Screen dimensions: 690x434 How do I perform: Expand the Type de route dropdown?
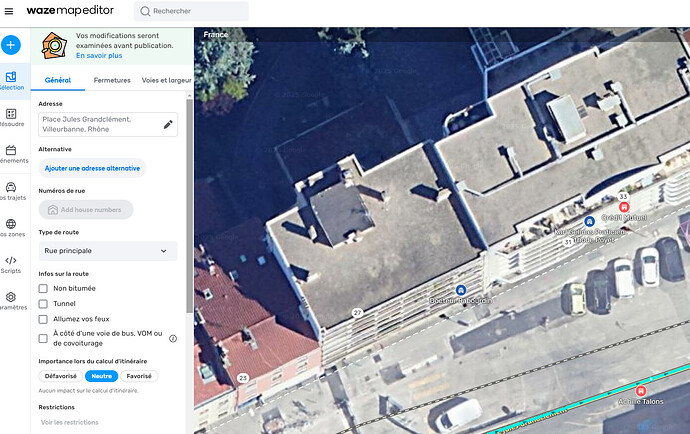[108, 251]
